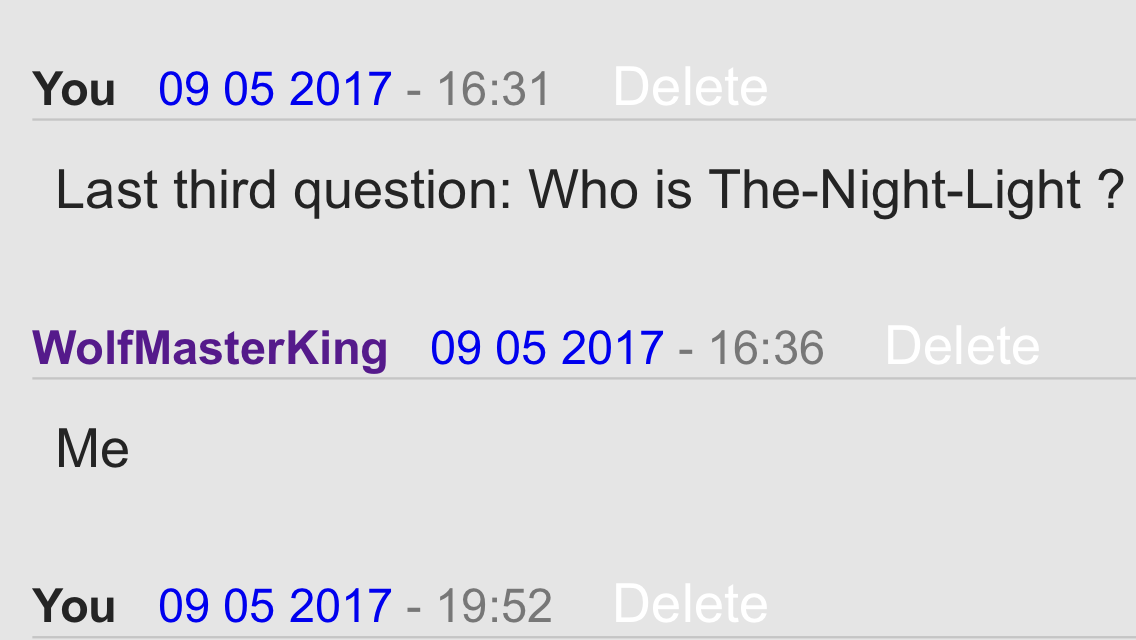
Task: Click the 'You' author name on the 16:31 comment
Action: [74, 89]
